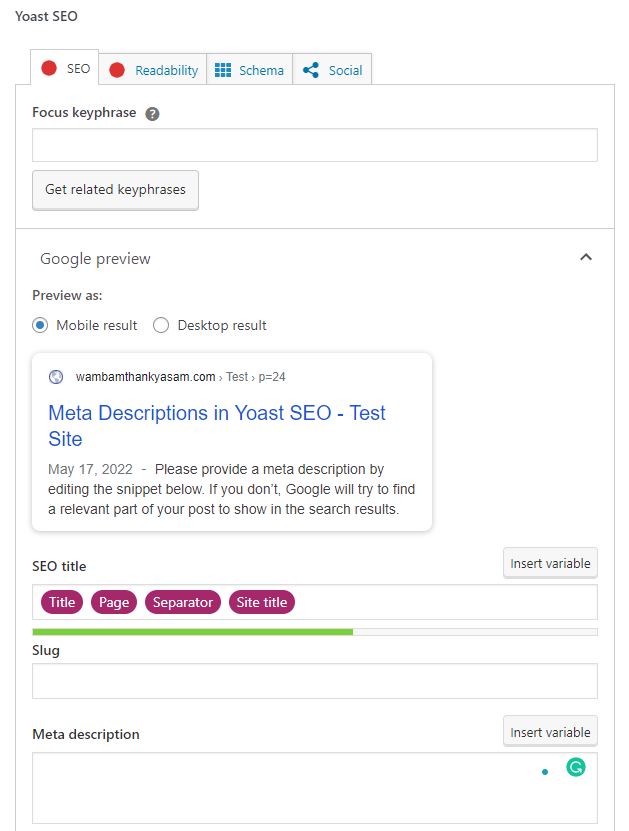This screenshot has height=831, width=629.
Task: Click into the Focus keyphrase input field
Action: click(x=314, y=145)
